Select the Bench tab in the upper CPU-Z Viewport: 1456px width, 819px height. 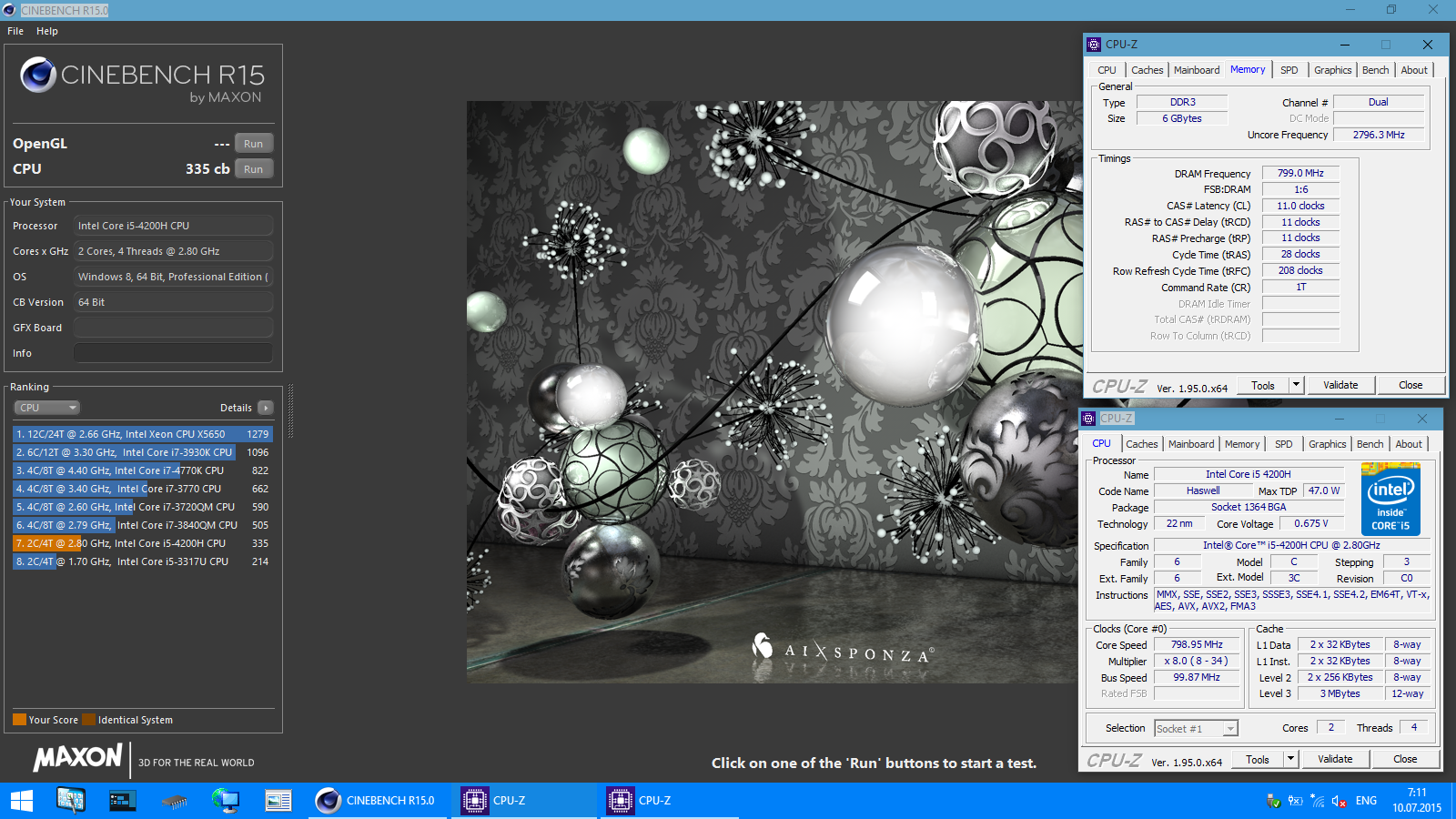(1376, 70)
